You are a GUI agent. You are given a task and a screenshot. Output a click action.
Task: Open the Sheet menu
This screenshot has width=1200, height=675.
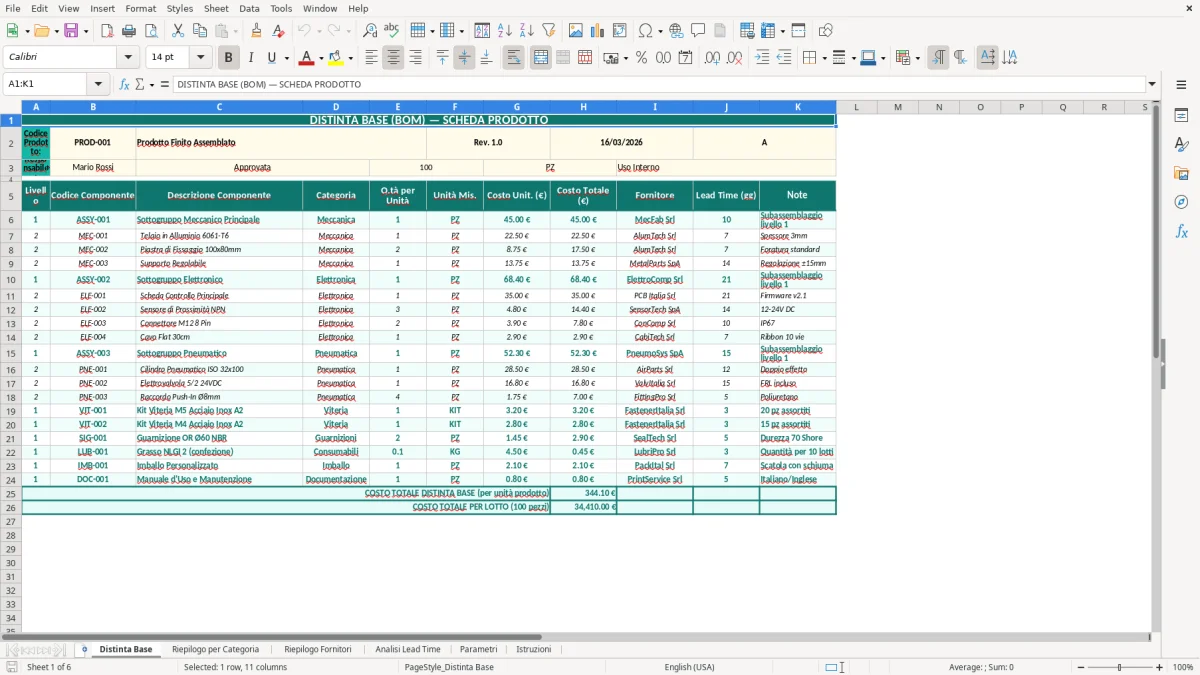(x=216, y=8)
